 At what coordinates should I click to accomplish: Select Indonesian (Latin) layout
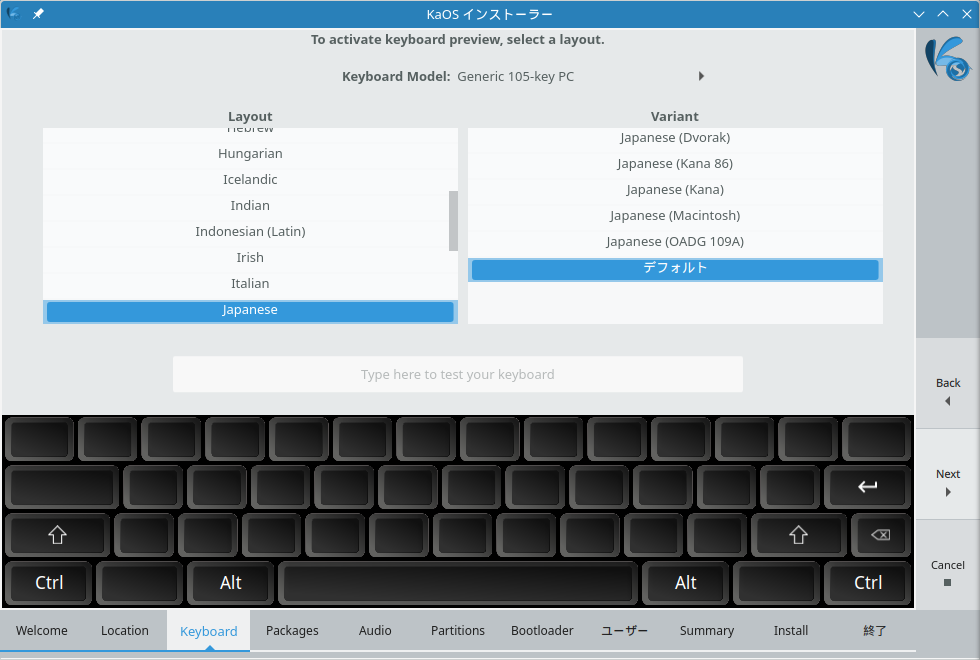250,232
